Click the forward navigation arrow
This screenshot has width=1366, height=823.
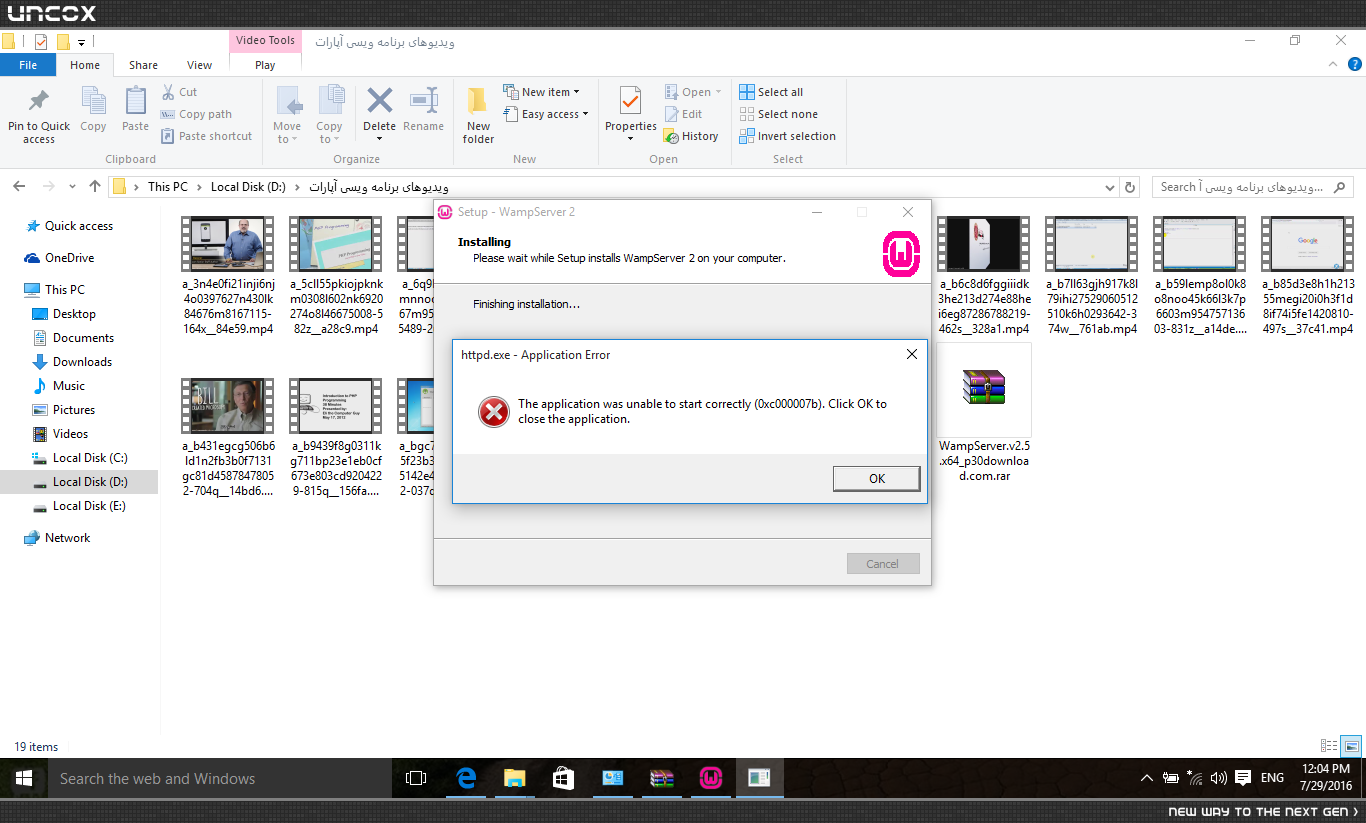coord(48,186)
